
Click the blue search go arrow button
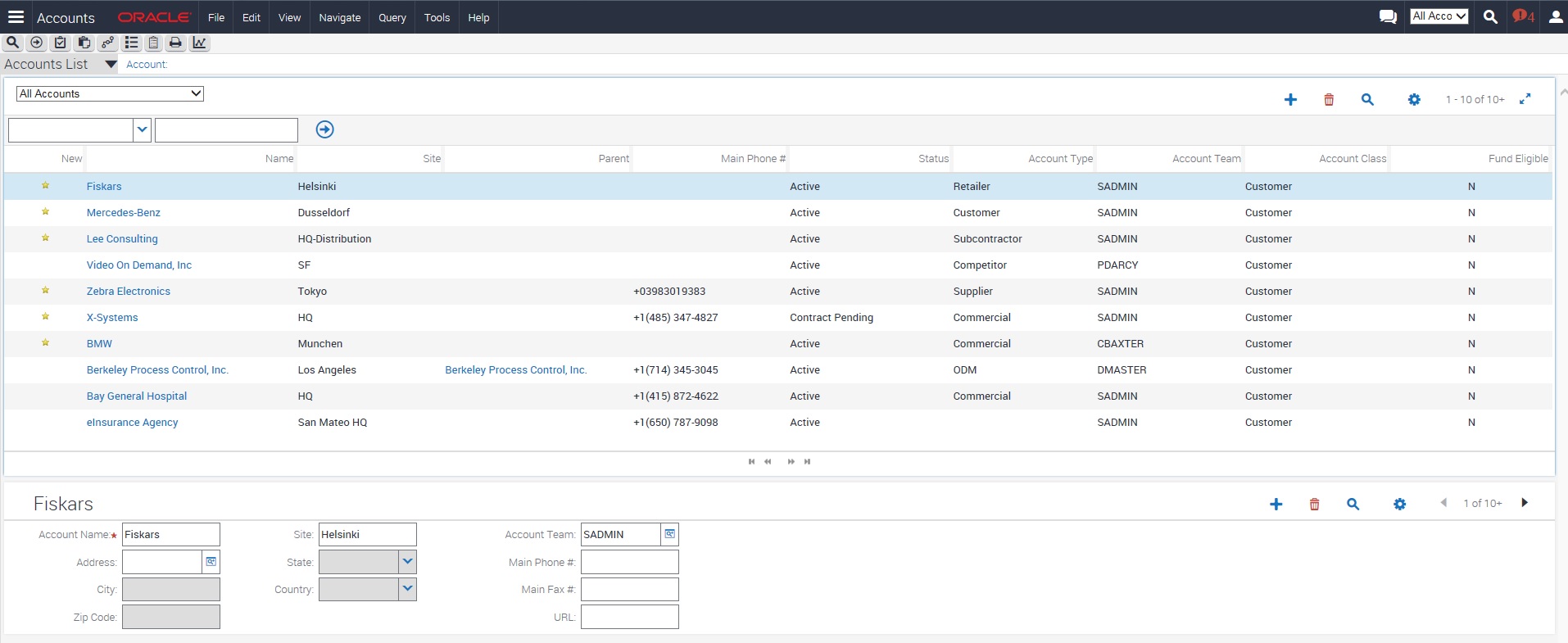(325, 129)
